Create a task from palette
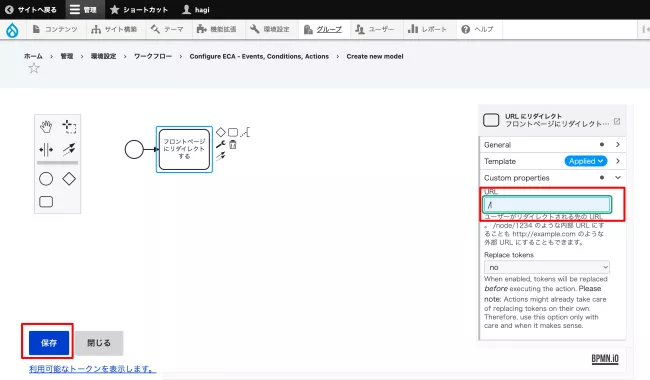Image resolution: width=650 pixels, height=380 pixels. pyautogui.click(x=46, y=202)
